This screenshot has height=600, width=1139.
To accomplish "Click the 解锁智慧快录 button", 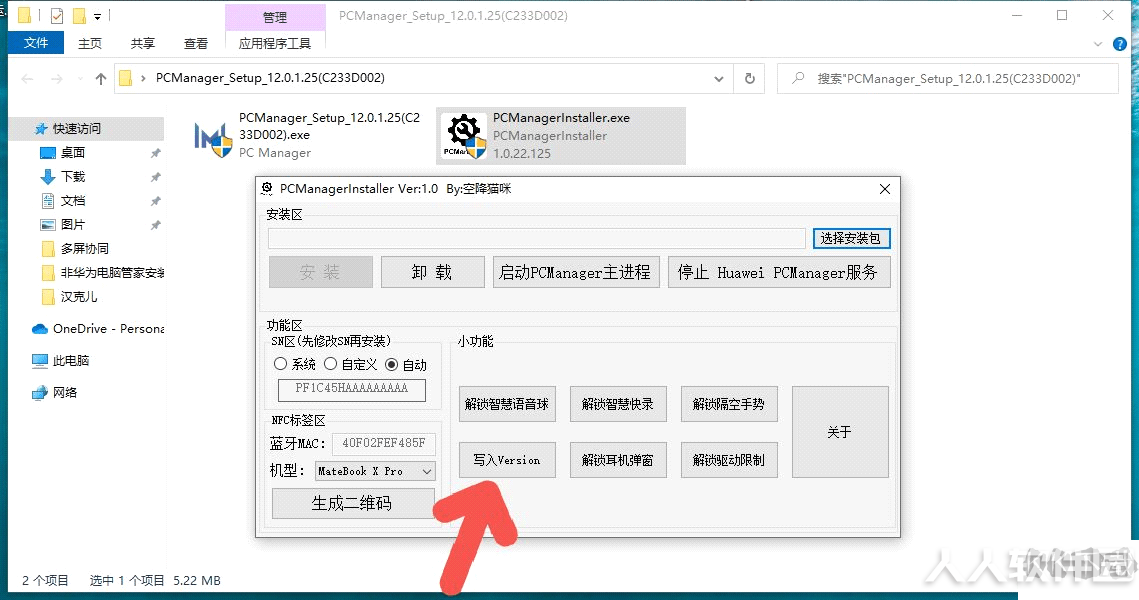I will point(618,404).
